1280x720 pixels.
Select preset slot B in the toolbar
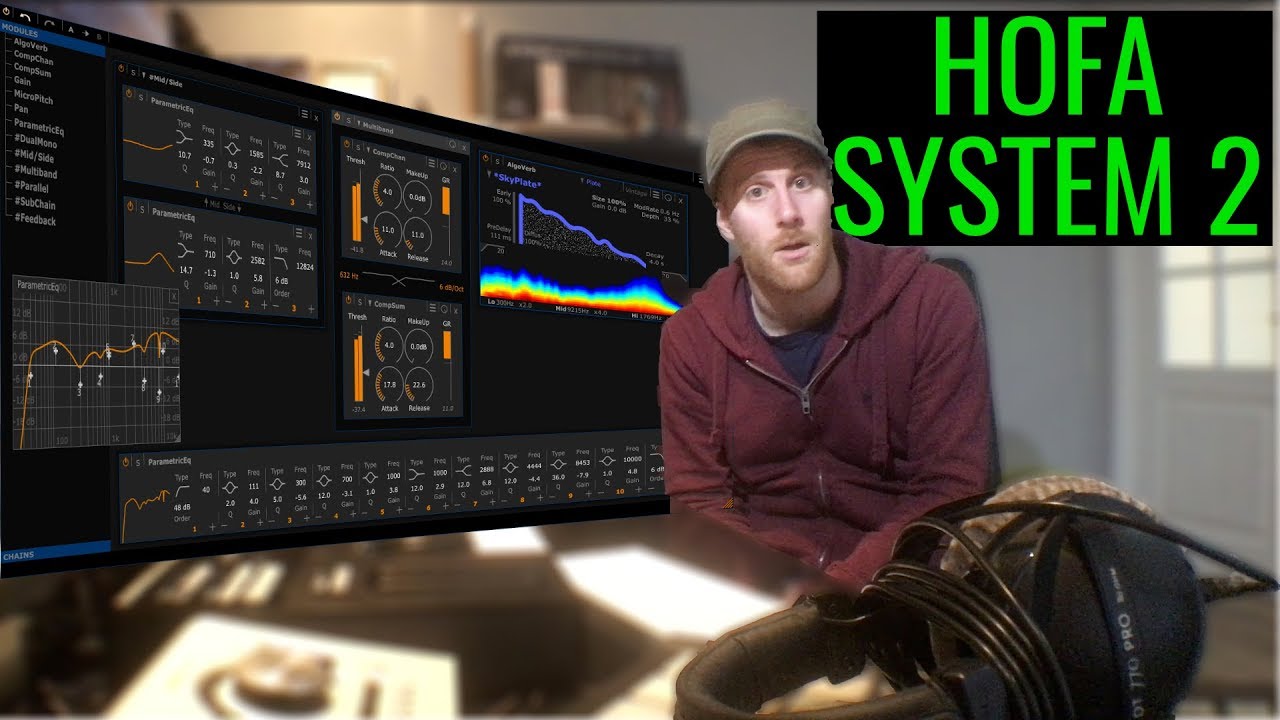click(99, 37)
